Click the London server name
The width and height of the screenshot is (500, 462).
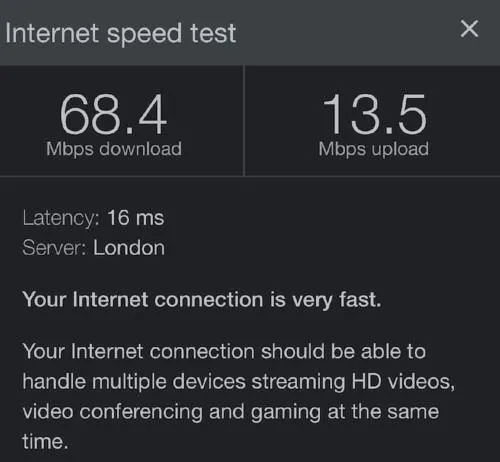click(129, 248)
